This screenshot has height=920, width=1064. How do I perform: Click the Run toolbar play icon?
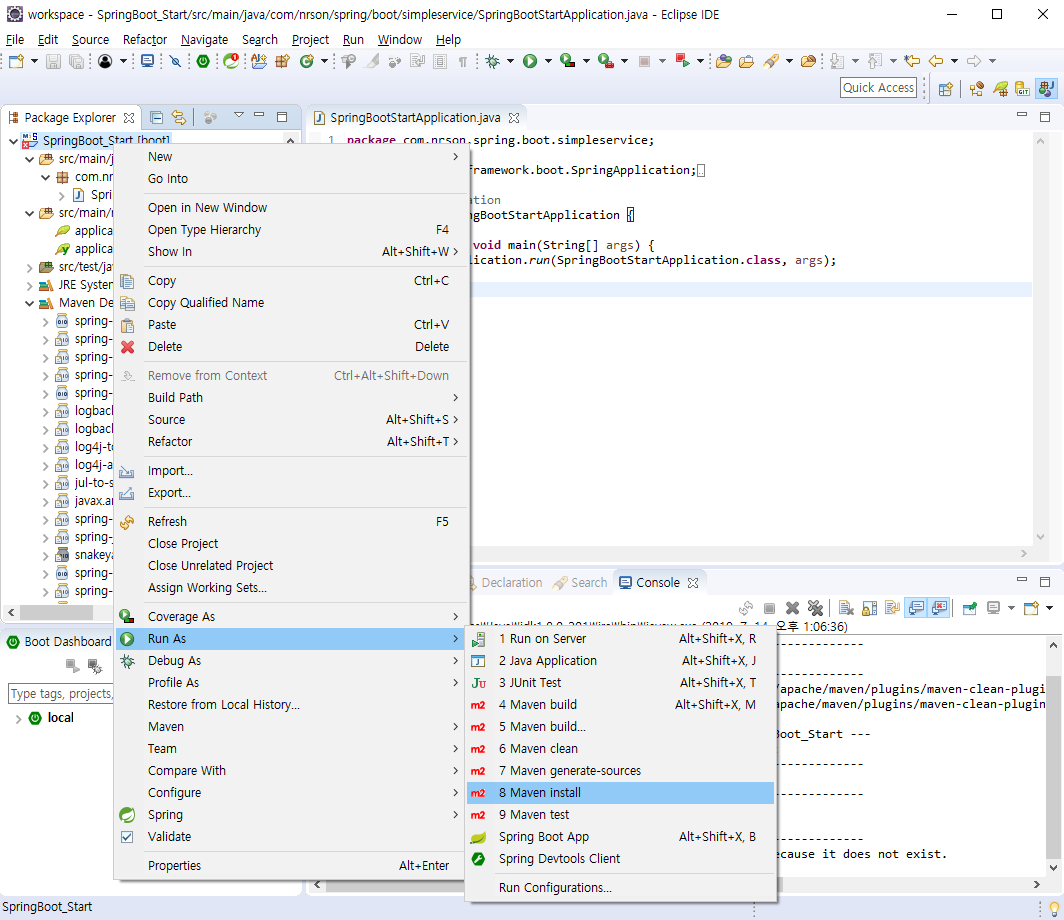(530, 61)
